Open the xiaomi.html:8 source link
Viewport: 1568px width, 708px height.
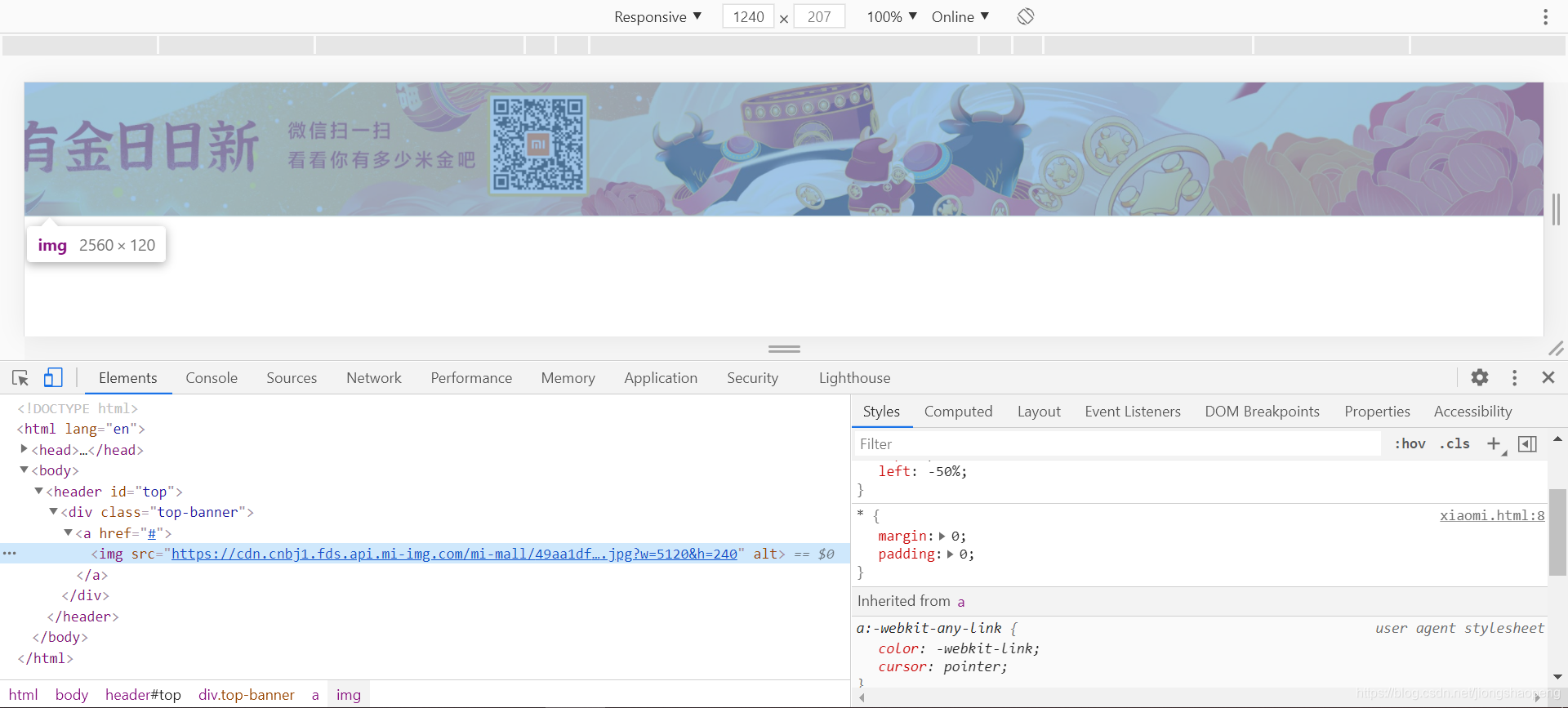(x=1491, y=515)
